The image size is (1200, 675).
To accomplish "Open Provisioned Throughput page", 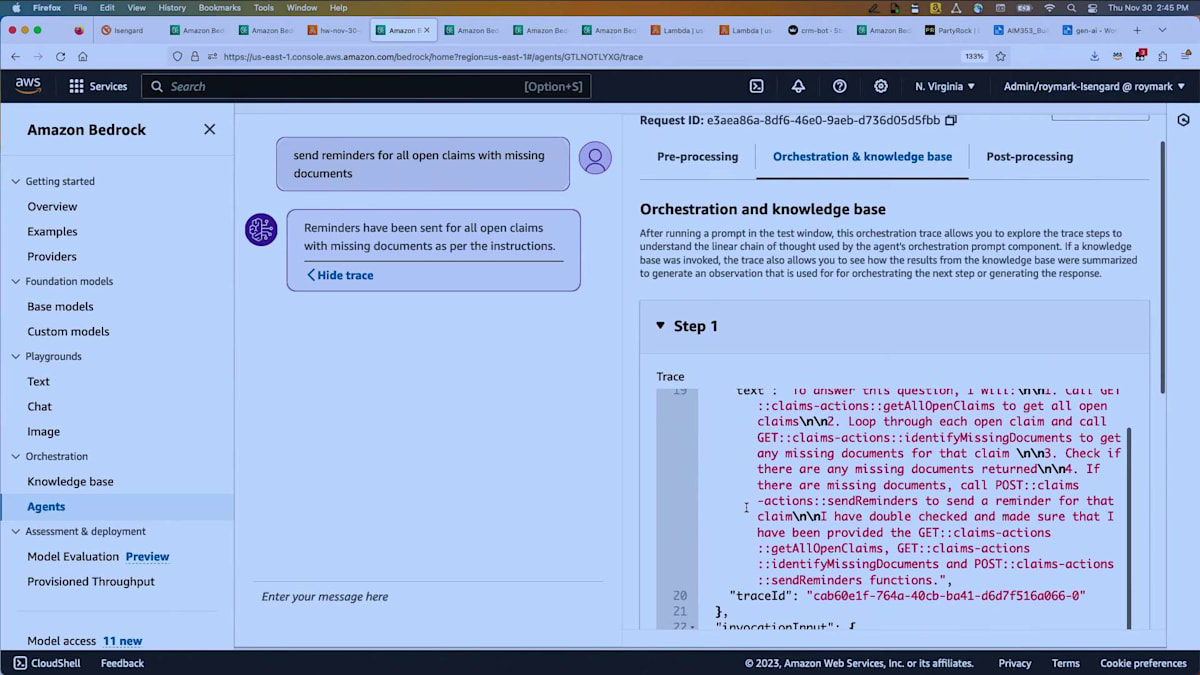I will [x=91, y=581].
